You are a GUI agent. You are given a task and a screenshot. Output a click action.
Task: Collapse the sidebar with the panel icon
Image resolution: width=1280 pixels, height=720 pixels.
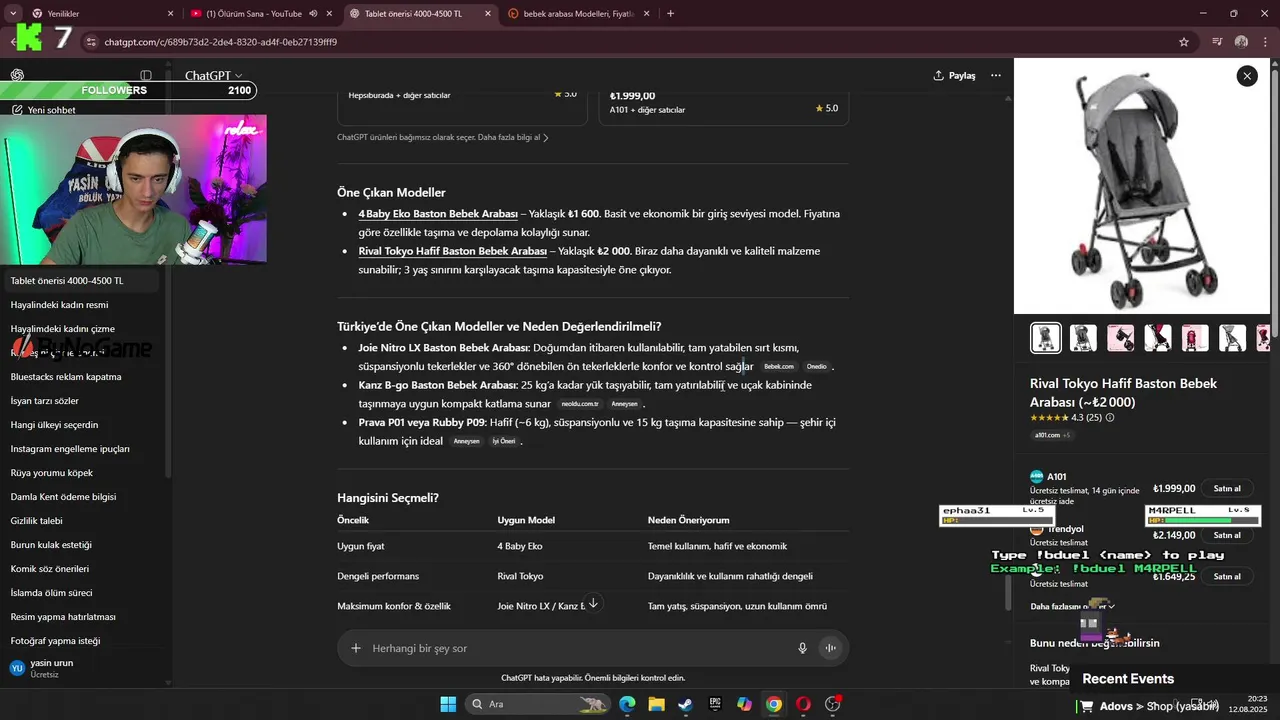(x=146, y=75)
